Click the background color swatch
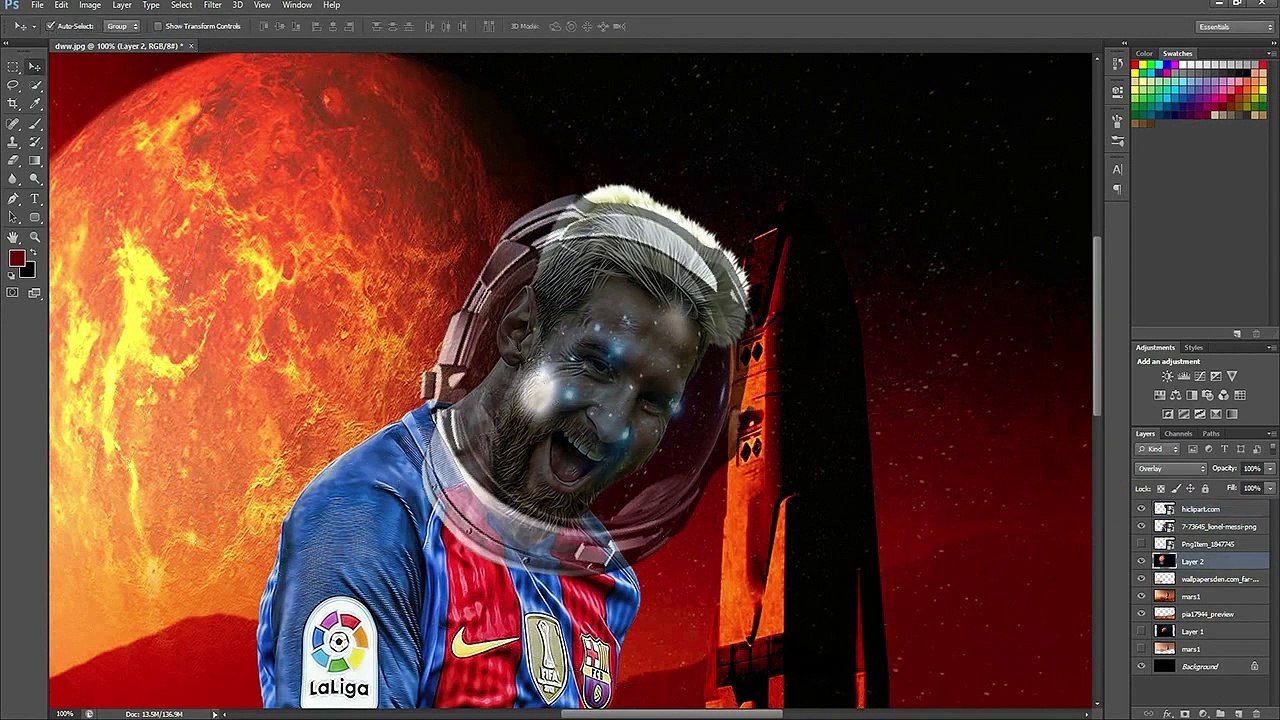Screen dimensions: 1280x720 click(x=28, y=270)
